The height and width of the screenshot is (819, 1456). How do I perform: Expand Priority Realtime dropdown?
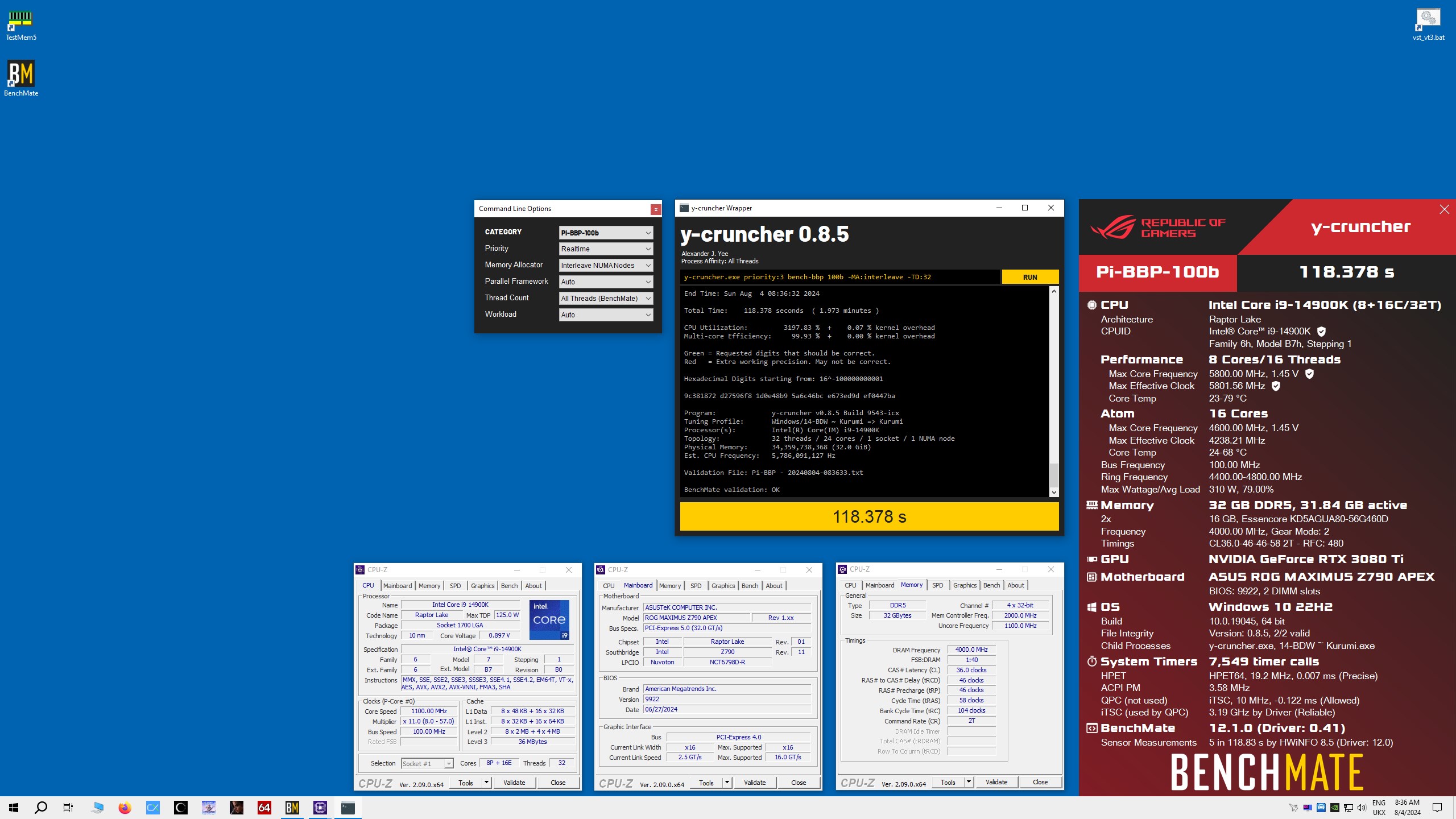pos(606,249)
